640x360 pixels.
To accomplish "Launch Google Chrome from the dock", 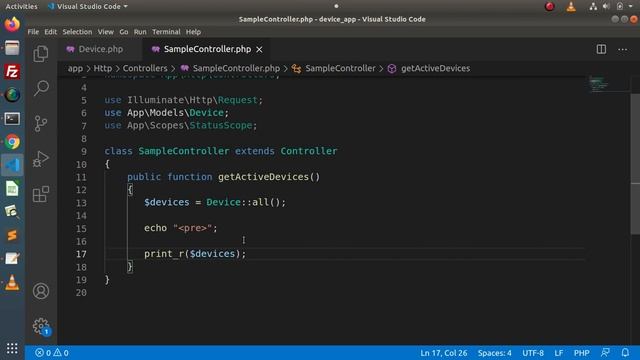I will click(x=12, y=142).
